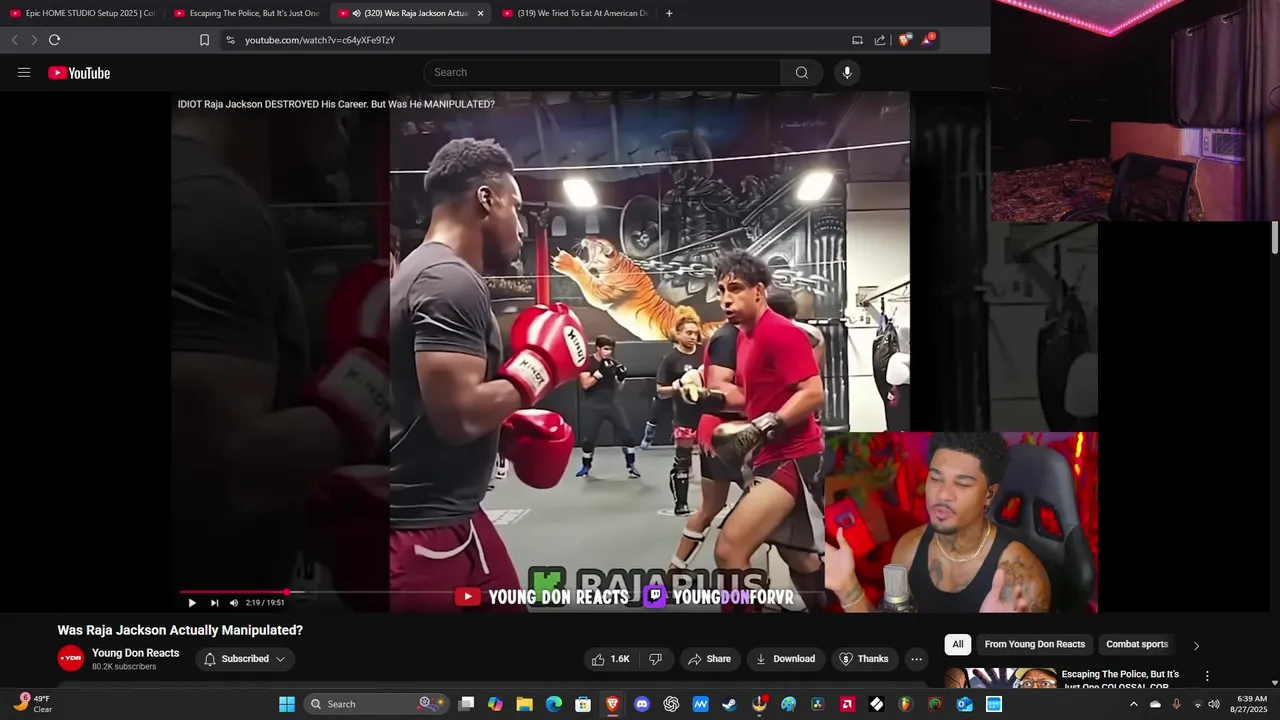Click the YouTube search magnifier button

point(802,72)
